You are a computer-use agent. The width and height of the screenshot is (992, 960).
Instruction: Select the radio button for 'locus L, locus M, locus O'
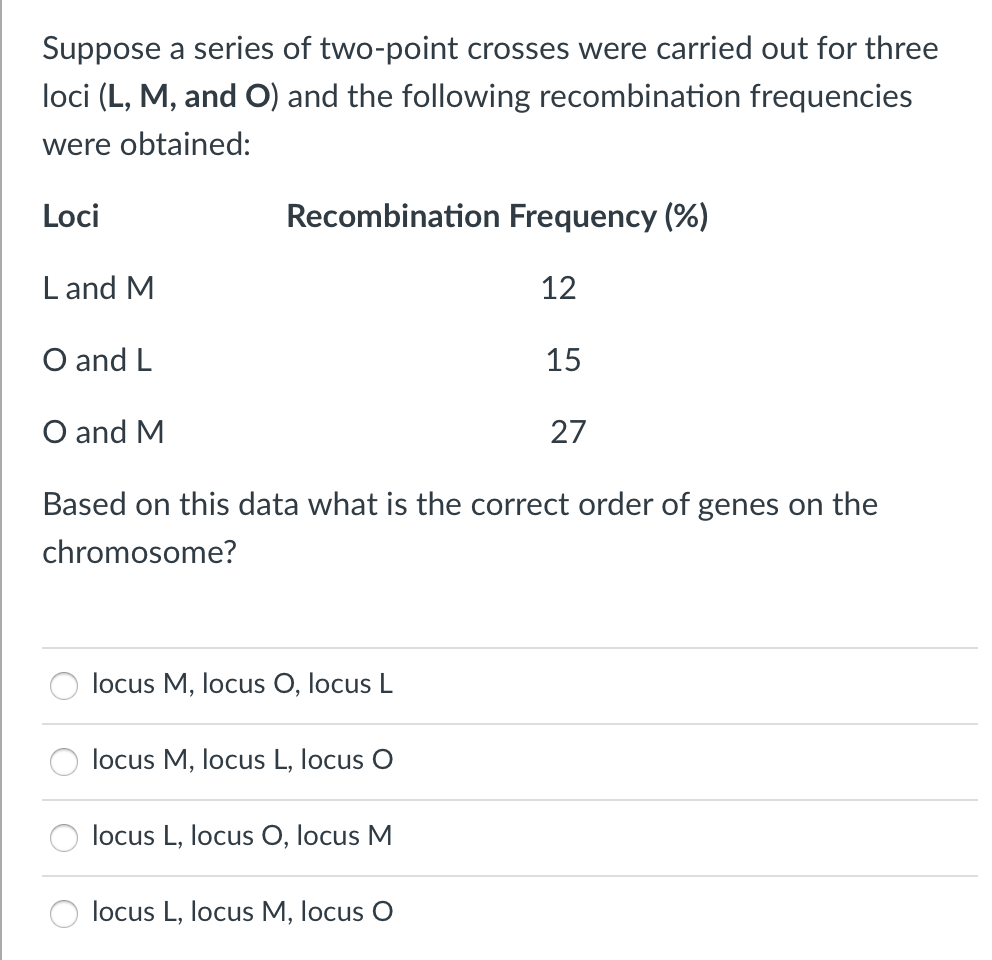coord(63,913)
